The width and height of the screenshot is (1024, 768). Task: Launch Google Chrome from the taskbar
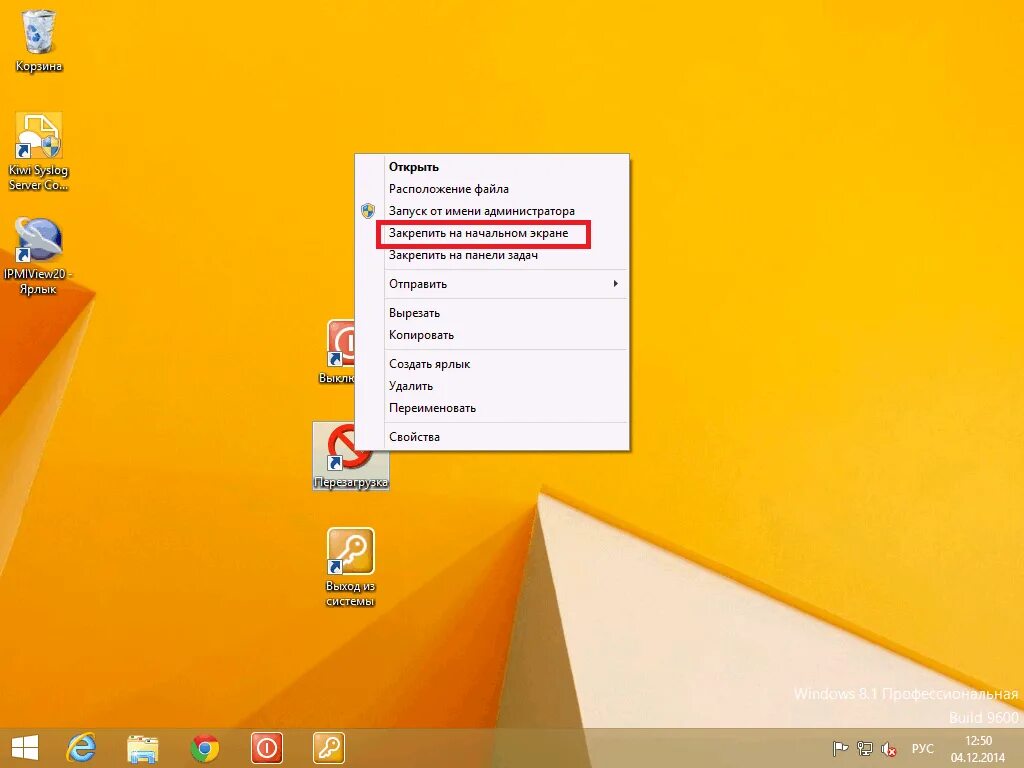(x=204, y=748)
